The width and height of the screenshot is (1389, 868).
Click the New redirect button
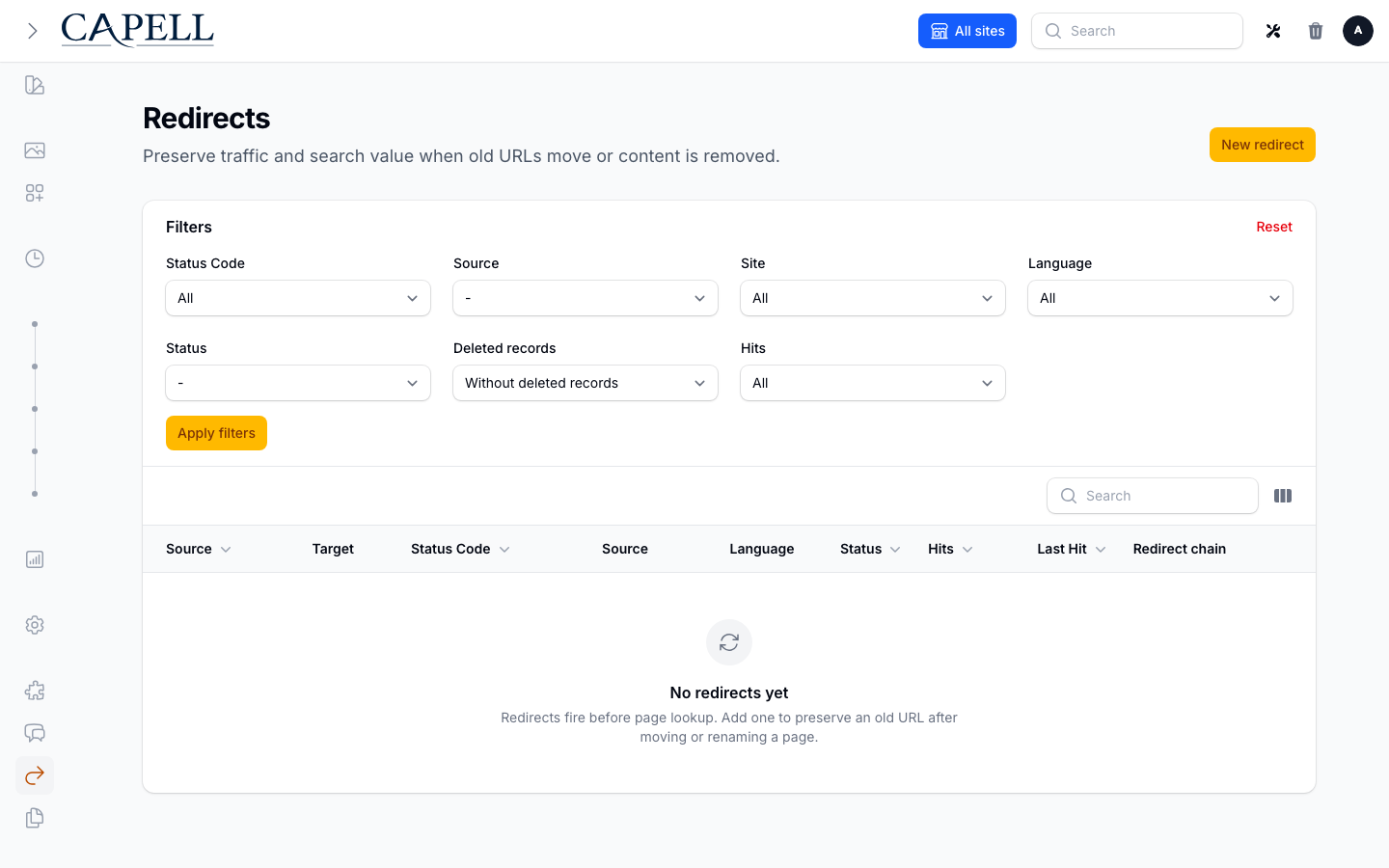click(x=1263, y=145)
